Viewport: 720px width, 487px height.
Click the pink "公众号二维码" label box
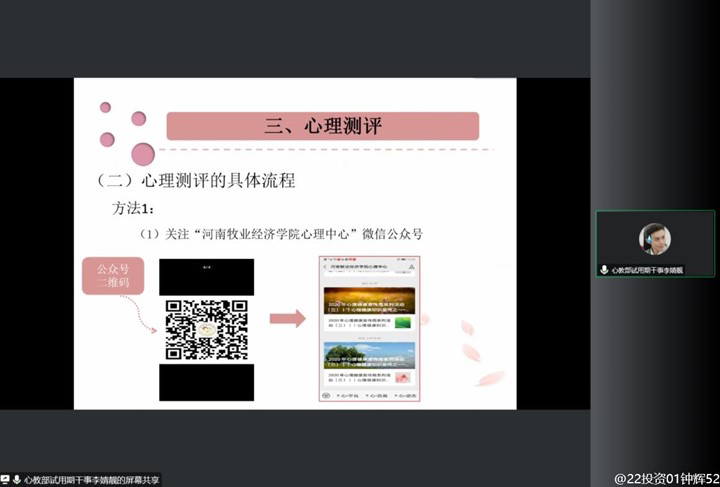coord(113,276)
